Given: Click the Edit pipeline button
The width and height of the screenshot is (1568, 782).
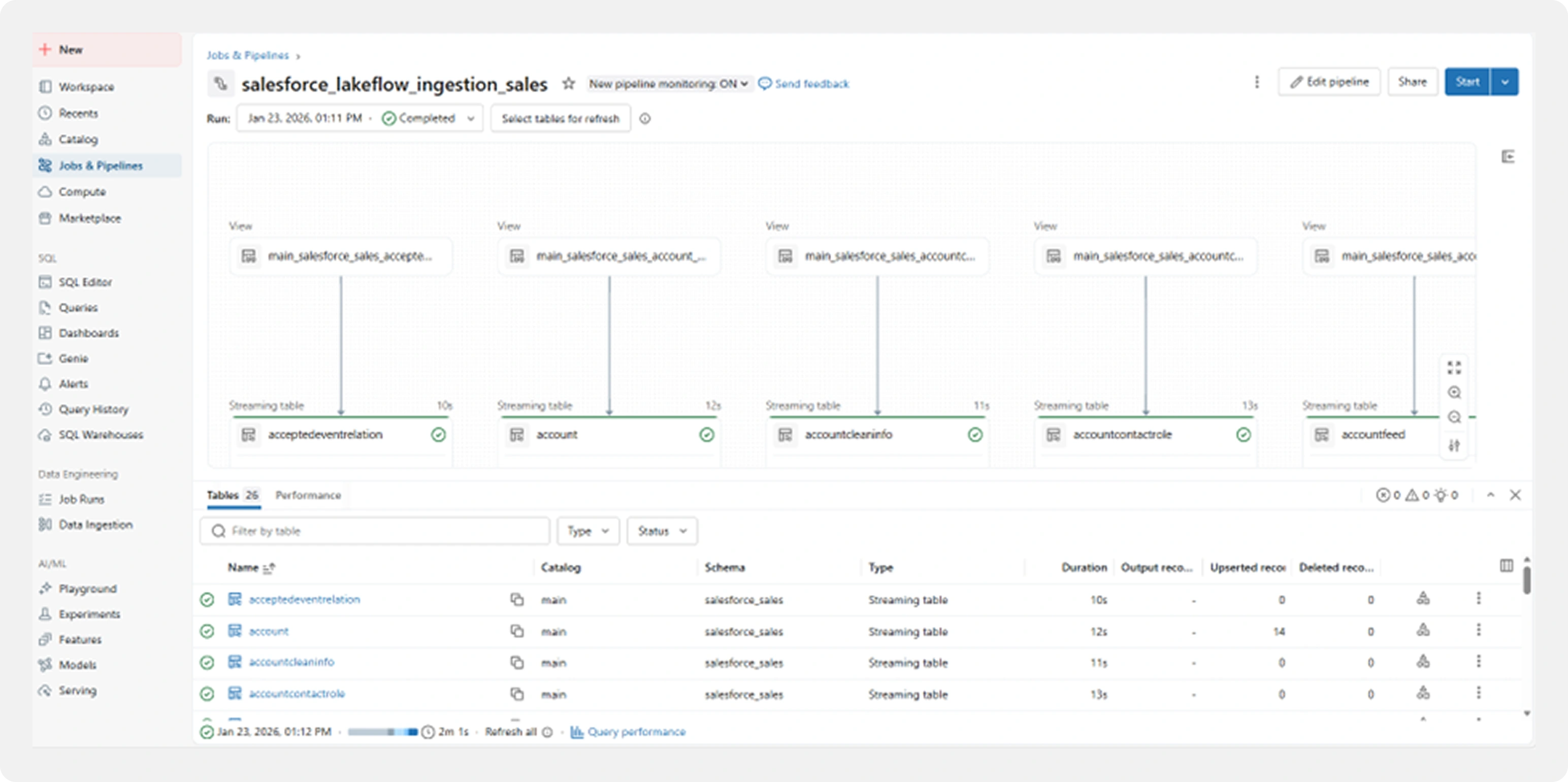Looking at the screenshot, I should [x=1329, y=82].
